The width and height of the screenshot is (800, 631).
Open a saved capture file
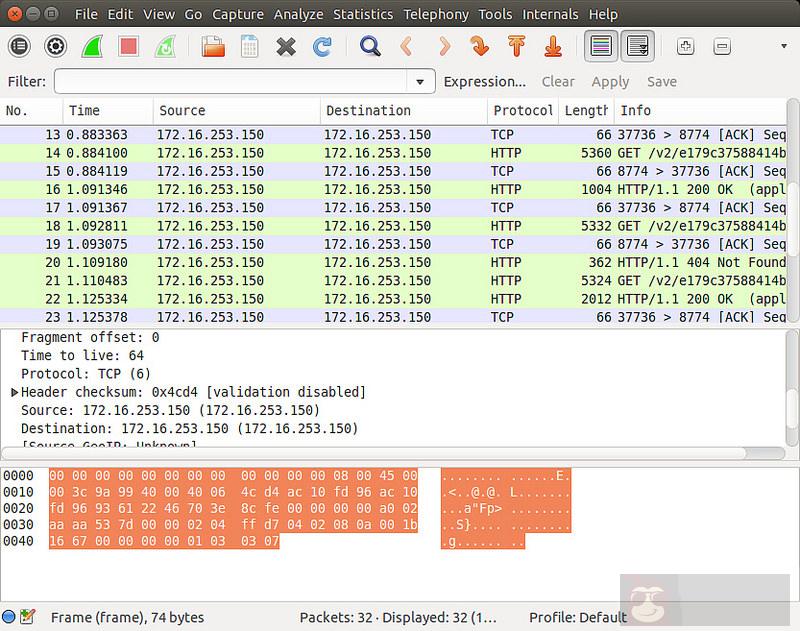[x=212, y=46]
